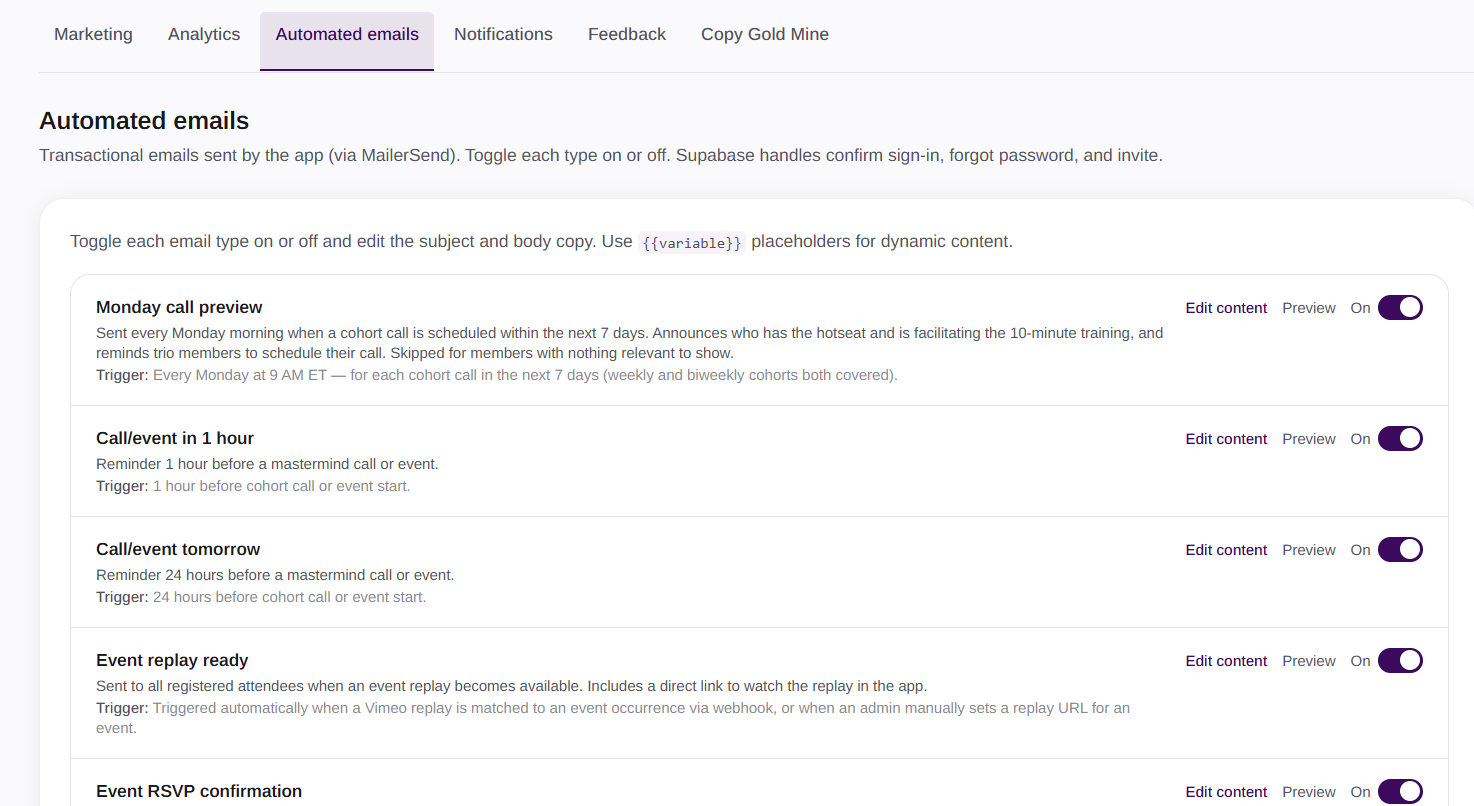Edit content for Call/event in 1 hour
Screen dimensions: 1474x806
[1226, 439]
